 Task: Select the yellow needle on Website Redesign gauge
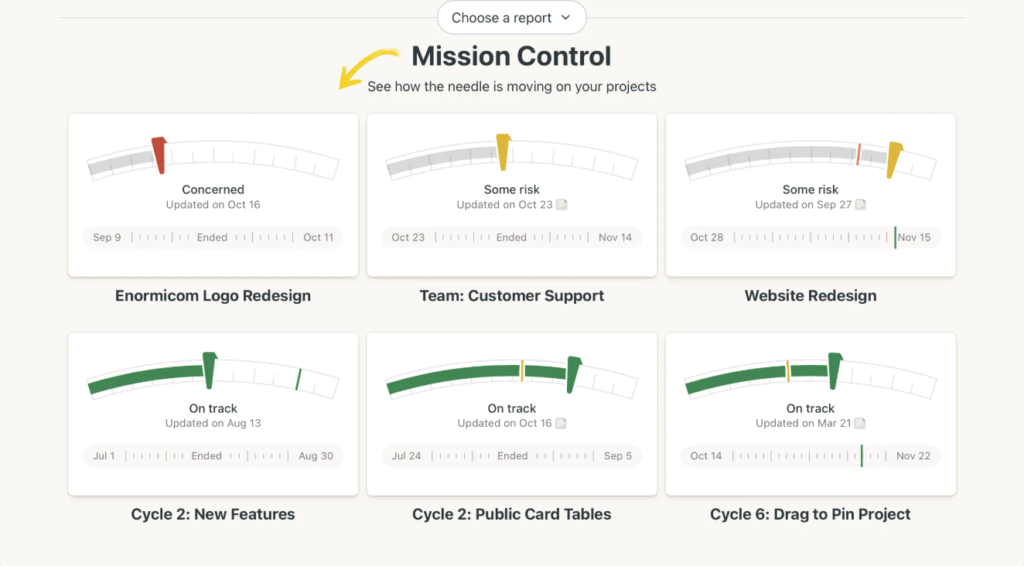[894, 160]
